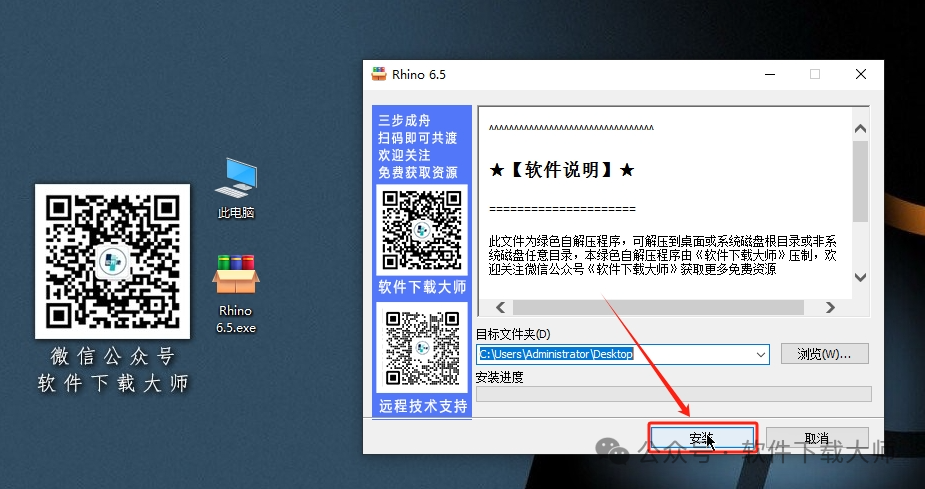The width and height of the screenshot is (925, 489).
Task: Click the WinRAR icon in Rhino 6.5 title bar
Action: point(379,74)
